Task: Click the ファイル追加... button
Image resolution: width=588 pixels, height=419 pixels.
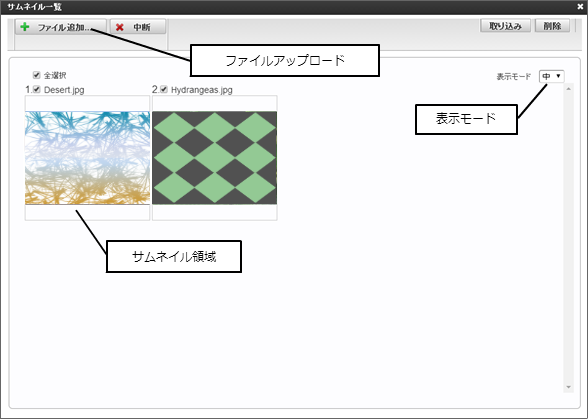Action: [x=61, y=27]
